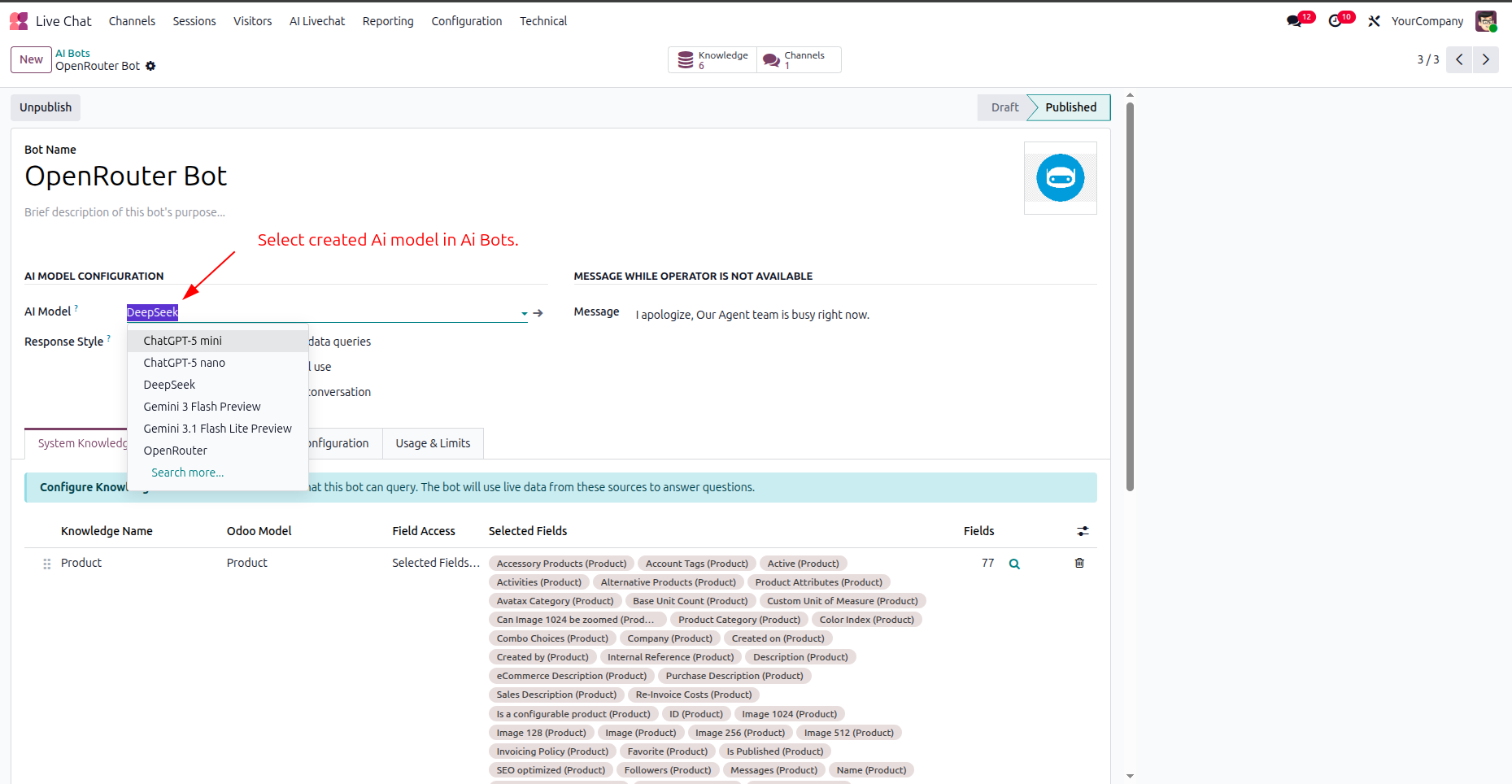Open the Configuration menu in the top bar

(x=467, y=21)
